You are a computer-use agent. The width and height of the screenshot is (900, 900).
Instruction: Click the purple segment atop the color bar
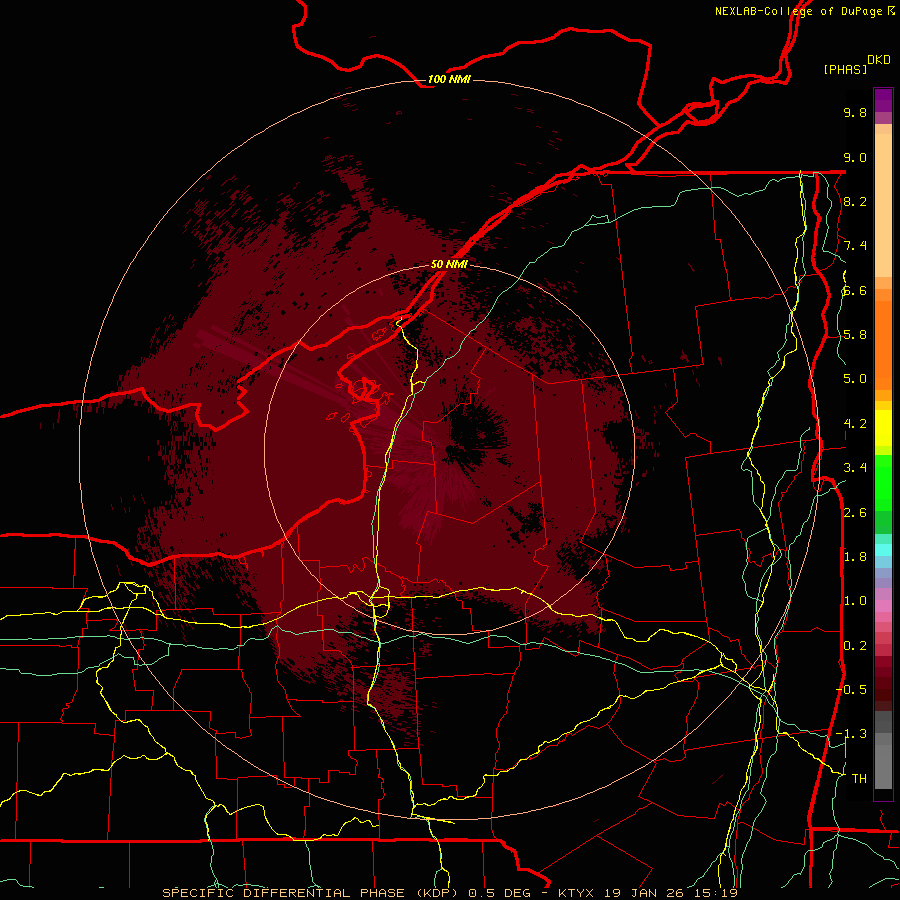(x=883, y=100)
